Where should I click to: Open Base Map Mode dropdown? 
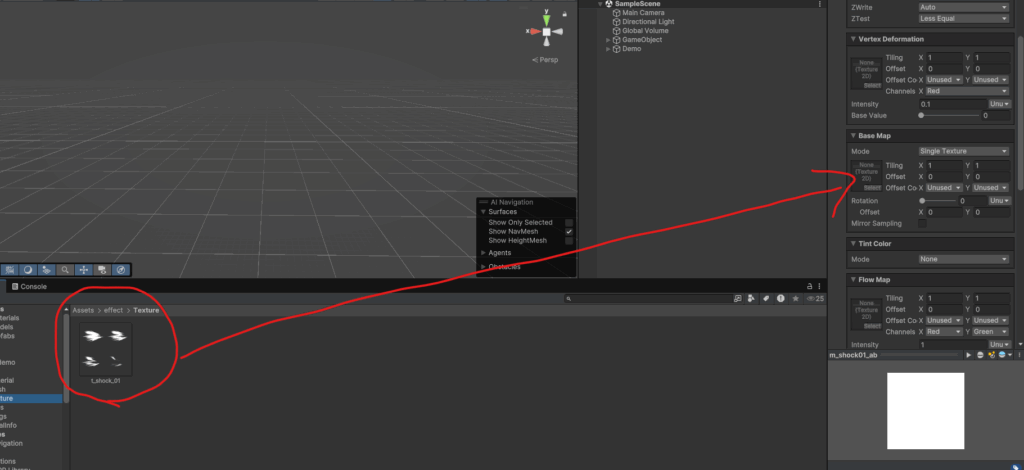coord(964,151)
